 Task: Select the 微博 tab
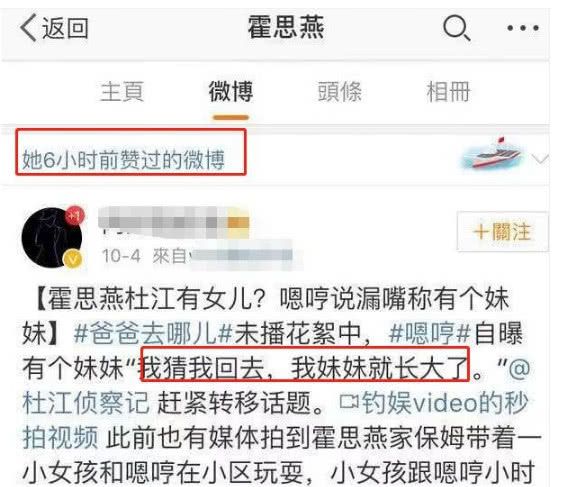(x=231, y=92)
